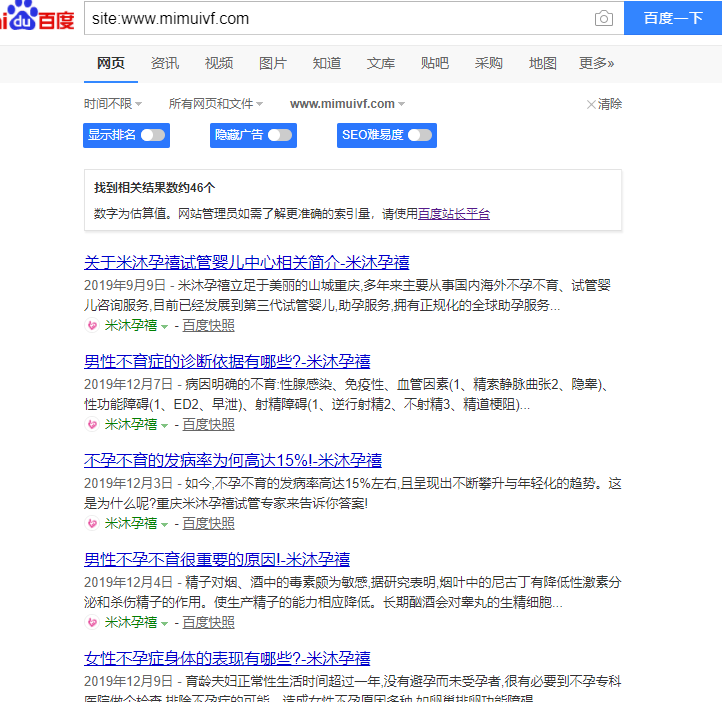Open the 知道 tab
The height and width of the screenshot is (702, 722).
327,64
